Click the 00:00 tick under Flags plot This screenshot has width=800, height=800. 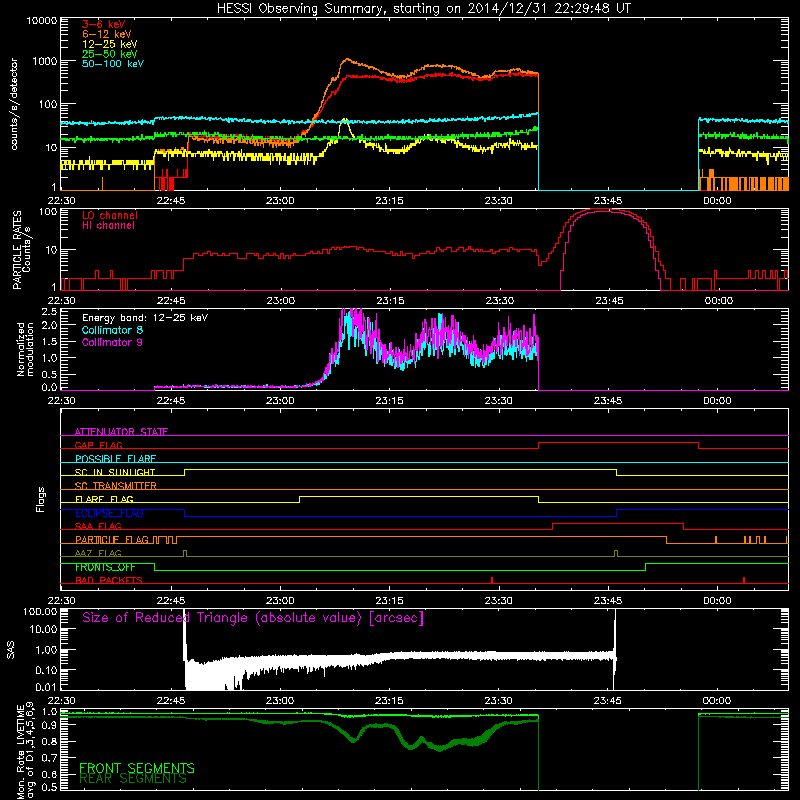click(x=717, y=601)
